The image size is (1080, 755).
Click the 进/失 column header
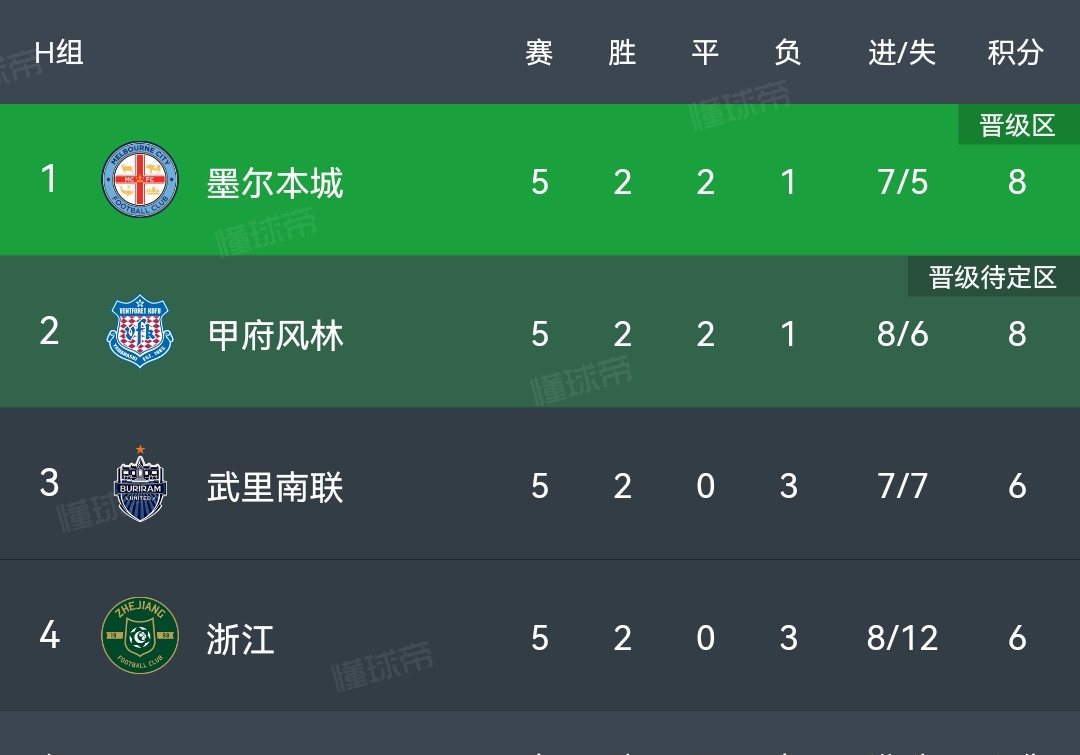click(x=902, y=53)
